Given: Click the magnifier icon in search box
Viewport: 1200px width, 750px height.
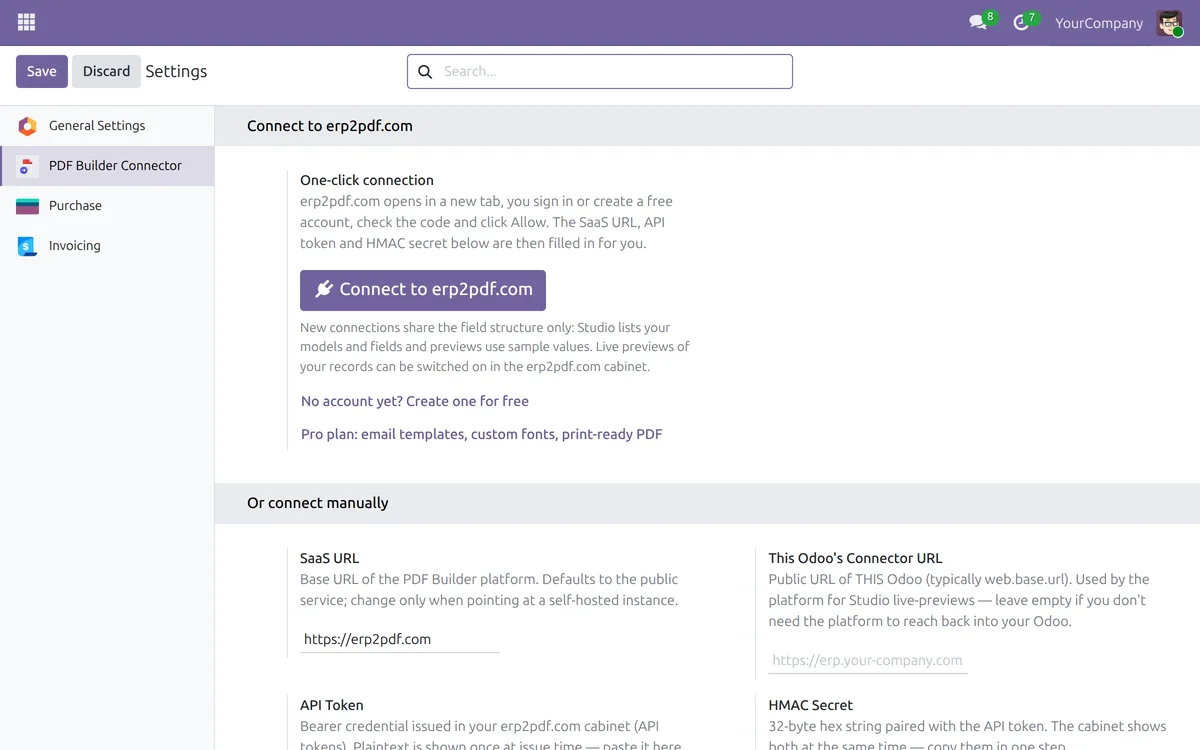Looking at the screenshot, I should pos(425,72).
